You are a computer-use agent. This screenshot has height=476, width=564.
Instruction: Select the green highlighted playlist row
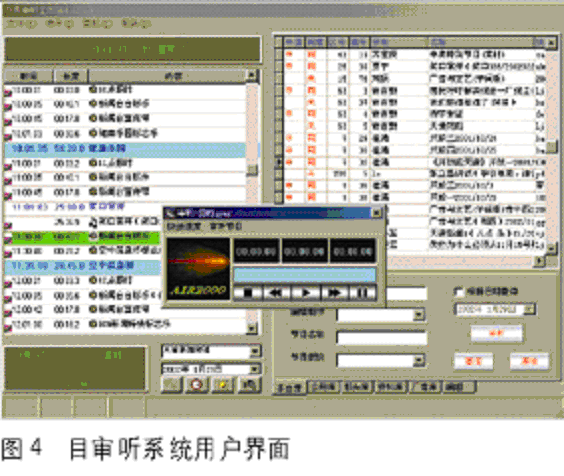[82, 237]
